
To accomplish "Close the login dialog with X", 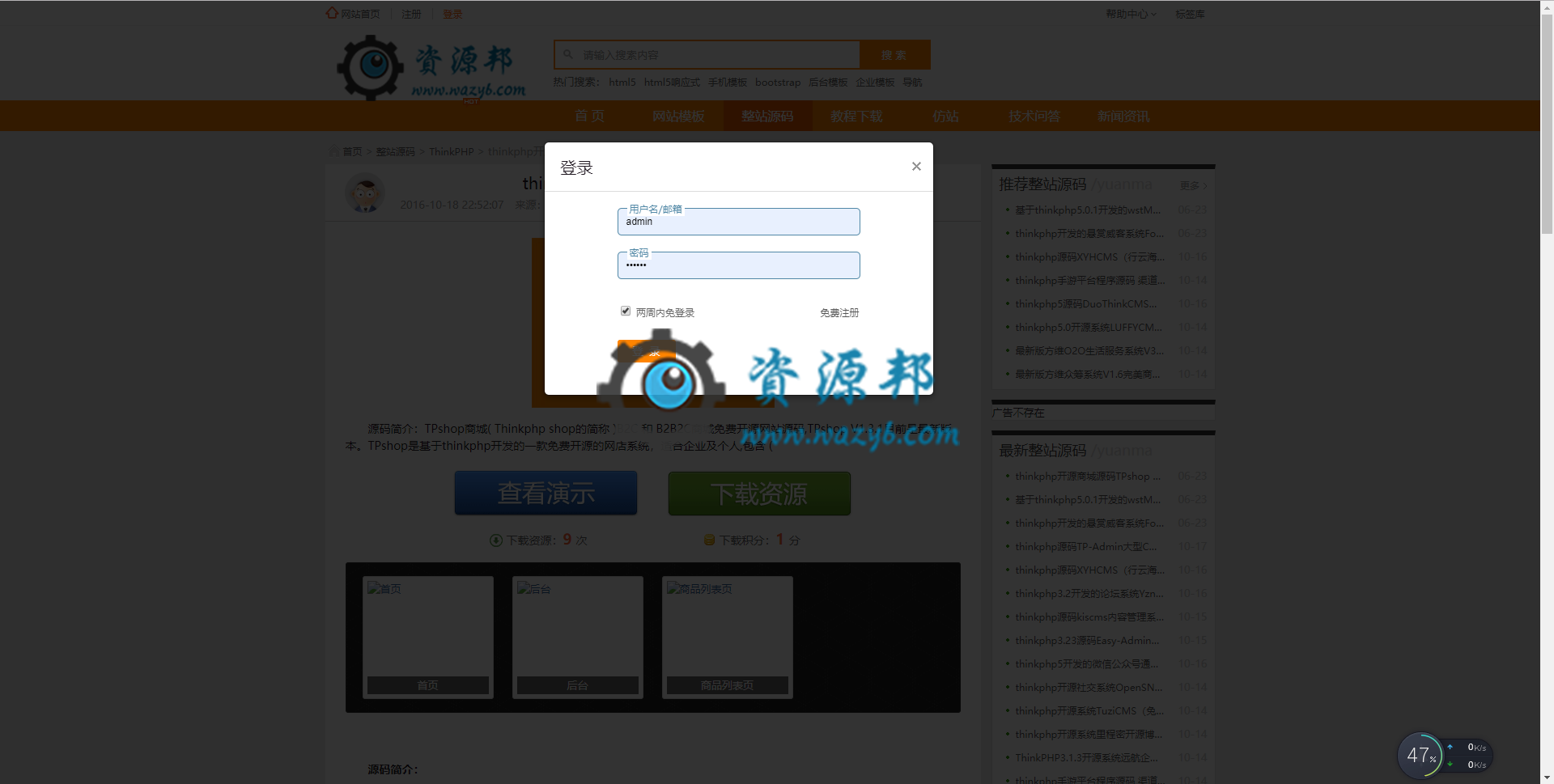I will [x=916, y=166].
